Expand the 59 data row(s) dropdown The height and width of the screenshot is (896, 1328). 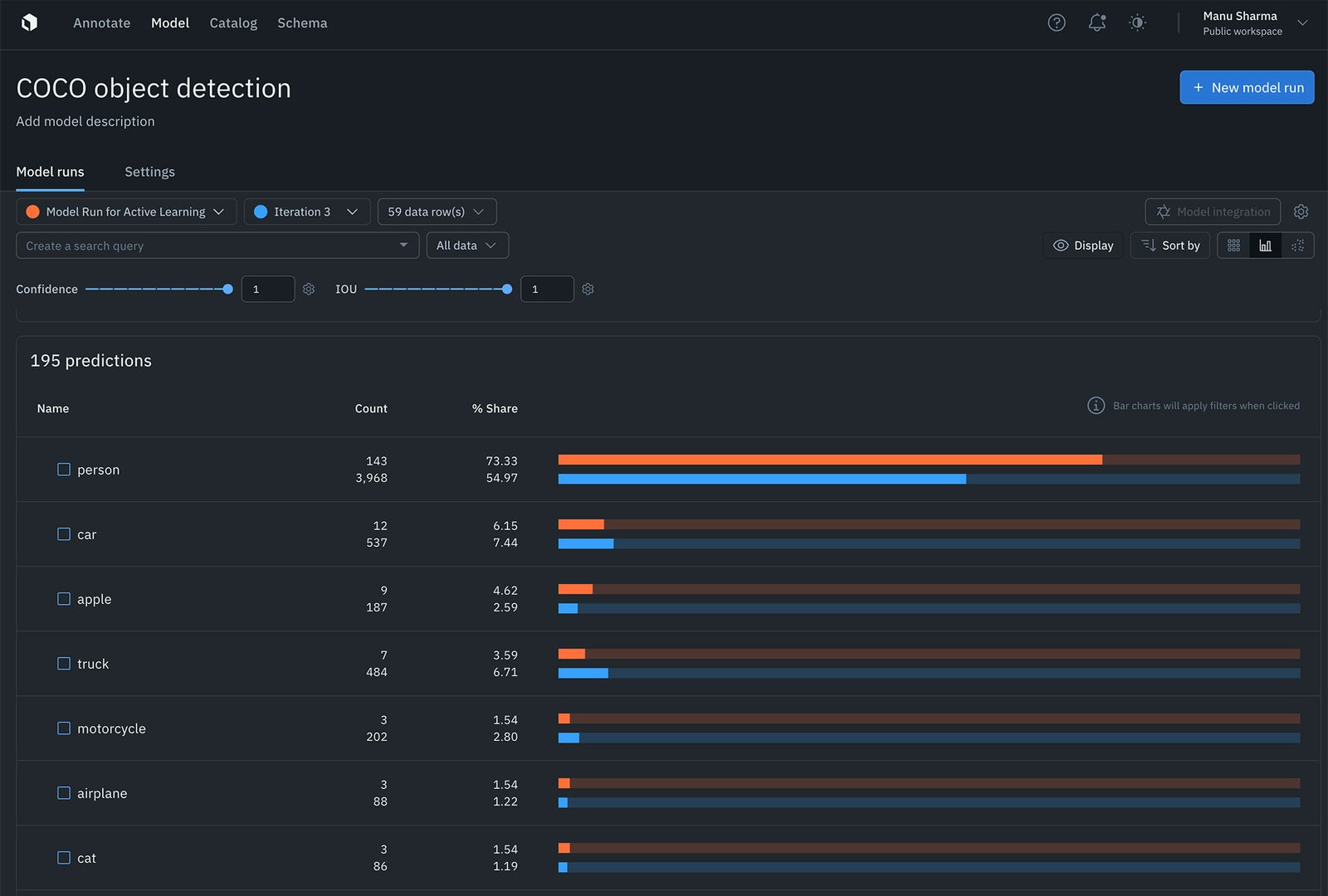point(437,212)
